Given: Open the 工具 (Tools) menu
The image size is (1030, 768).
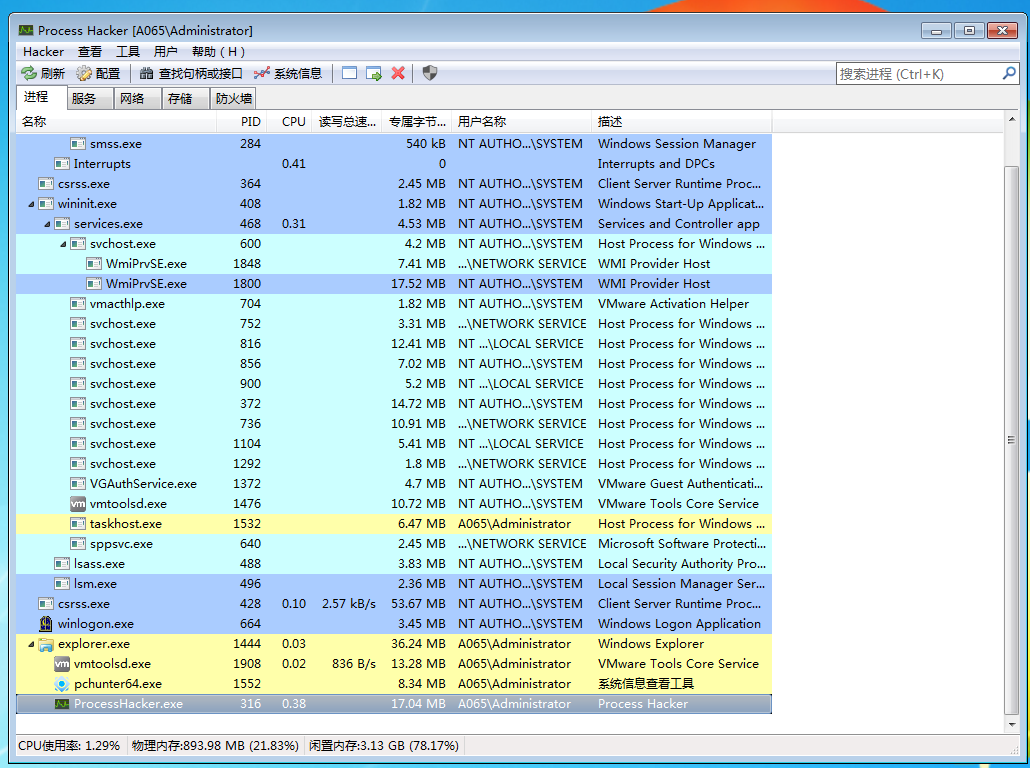Looking at the screenshot, I should point(128,51).
